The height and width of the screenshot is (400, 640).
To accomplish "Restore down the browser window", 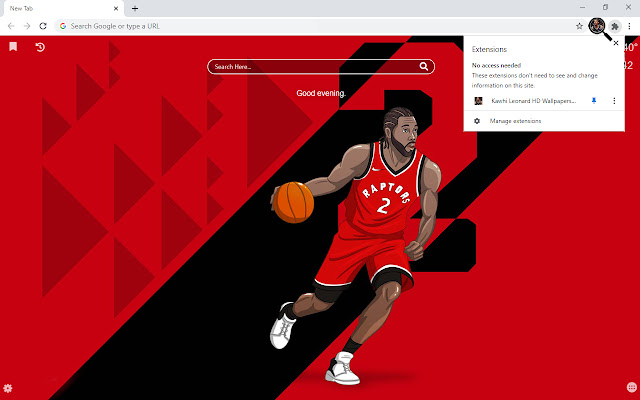I will pyautogui.click(x=605, y=7).
